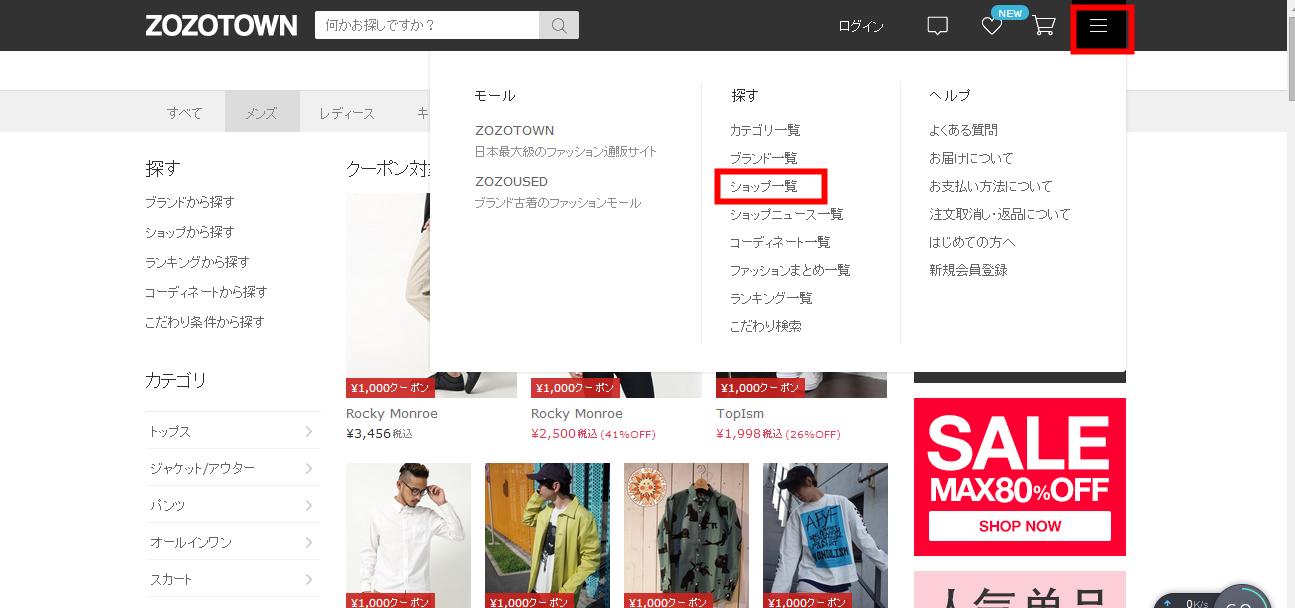Image resolution: width=1295 pixels, height=608 pixels.
Task: Click the 何かお探しですか search field
Action: click(427, 25)
